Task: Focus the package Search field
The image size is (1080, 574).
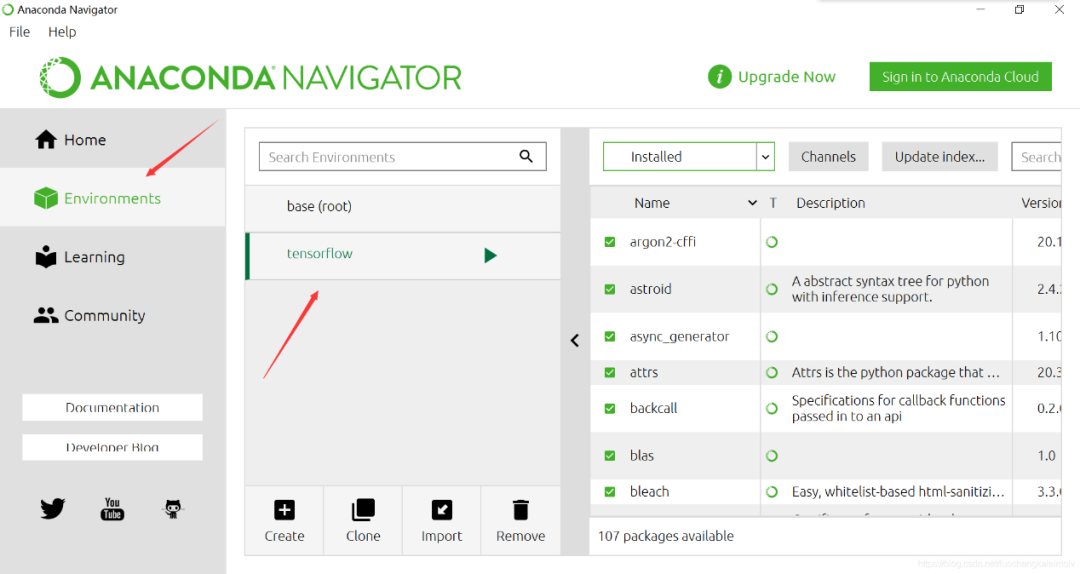Action: [x=1037, y=156]
